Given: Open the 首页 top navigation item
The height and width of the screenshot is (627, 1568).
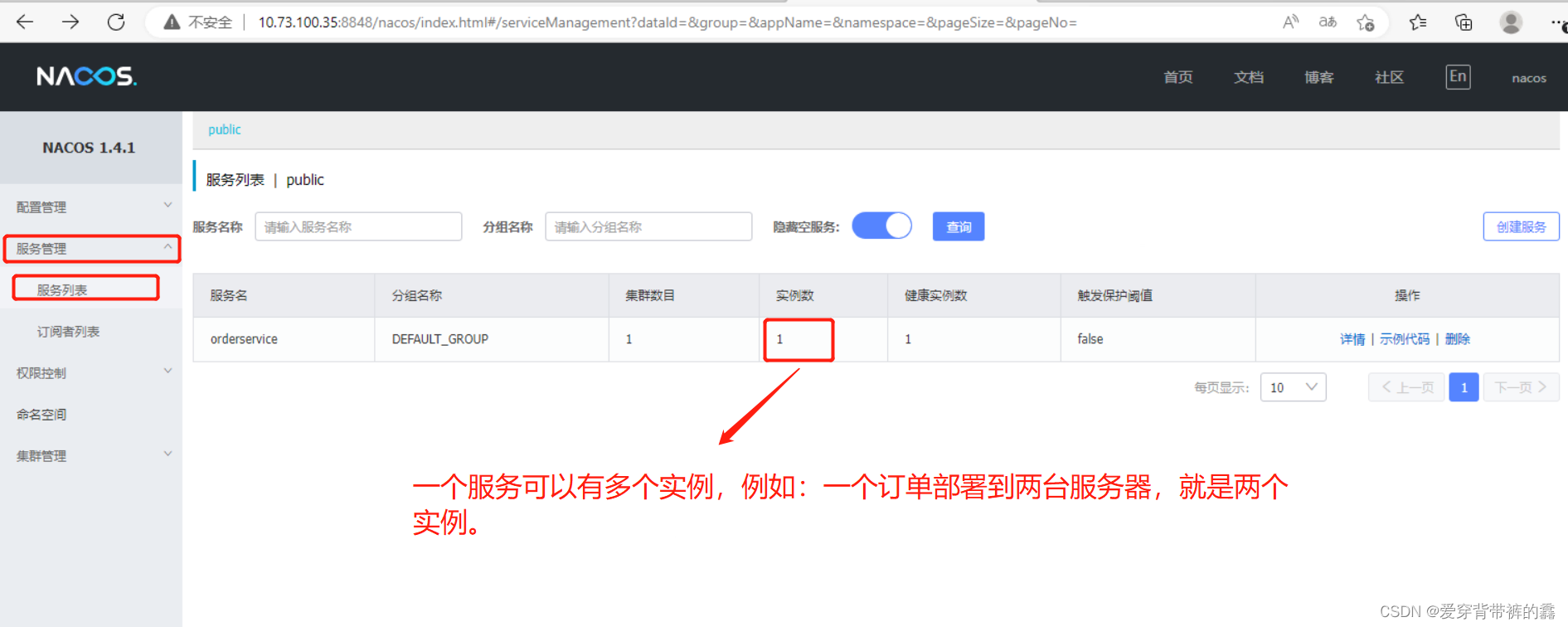Looking at the screenshot, I should pyautogui.click(x=1178, y=77).
